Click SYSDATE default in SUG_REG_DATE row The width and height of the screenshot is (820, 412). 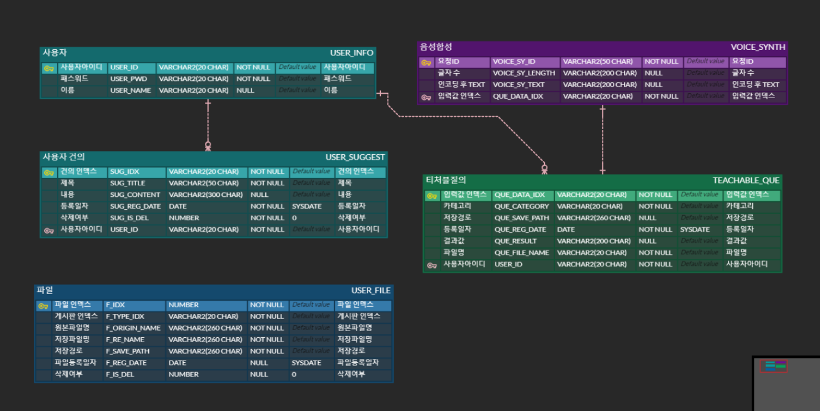[307, 207]
